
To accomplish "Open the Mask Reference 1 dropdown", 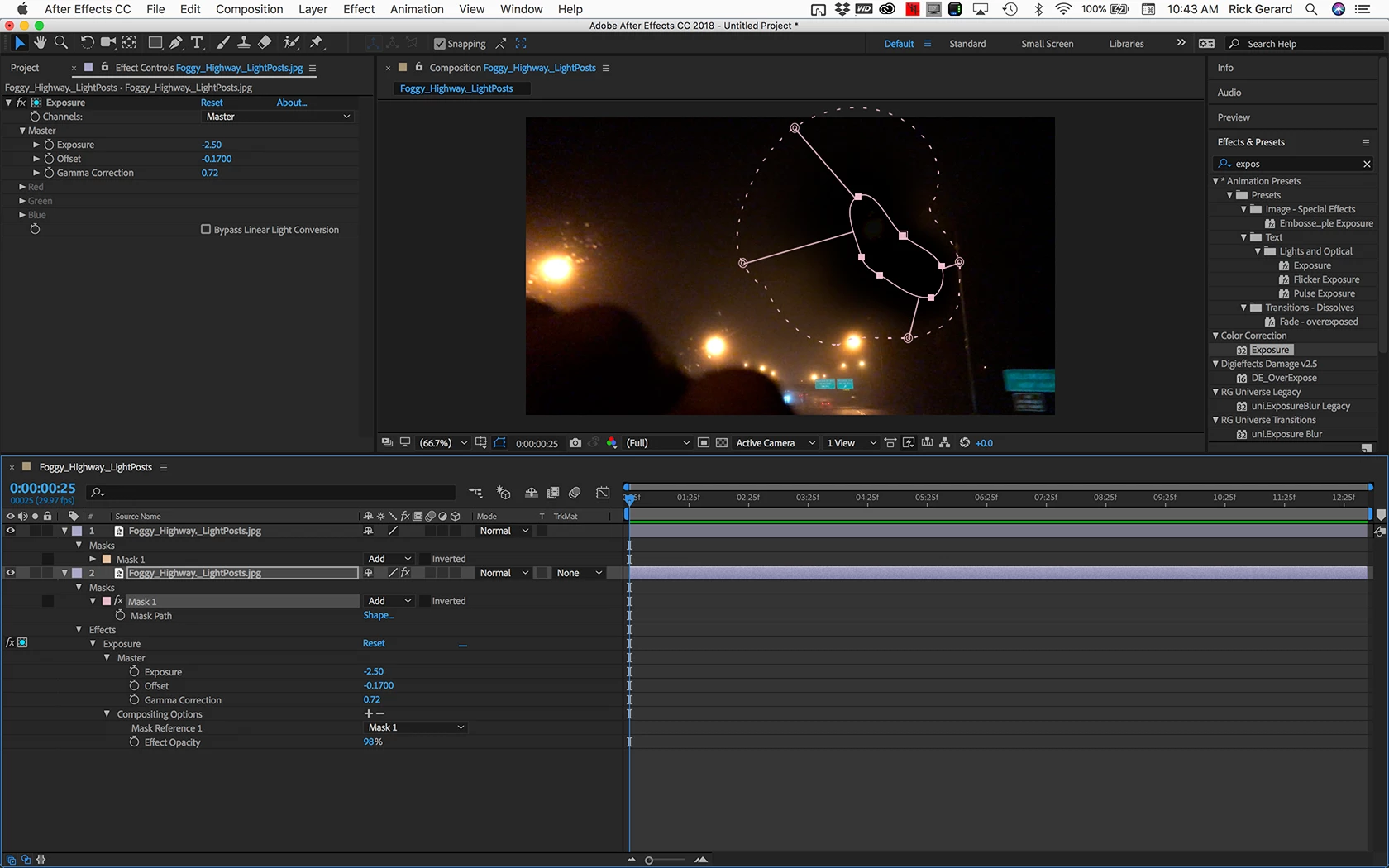I will 416,727.
